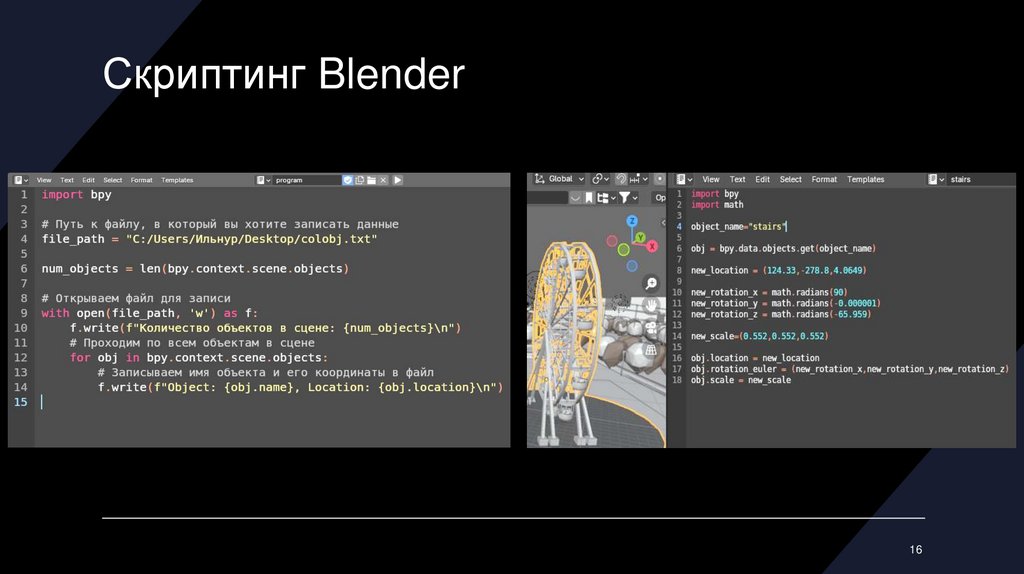Click object_name="stairs" line
This screenshot has width=1024, height=574.
[739, 227]
